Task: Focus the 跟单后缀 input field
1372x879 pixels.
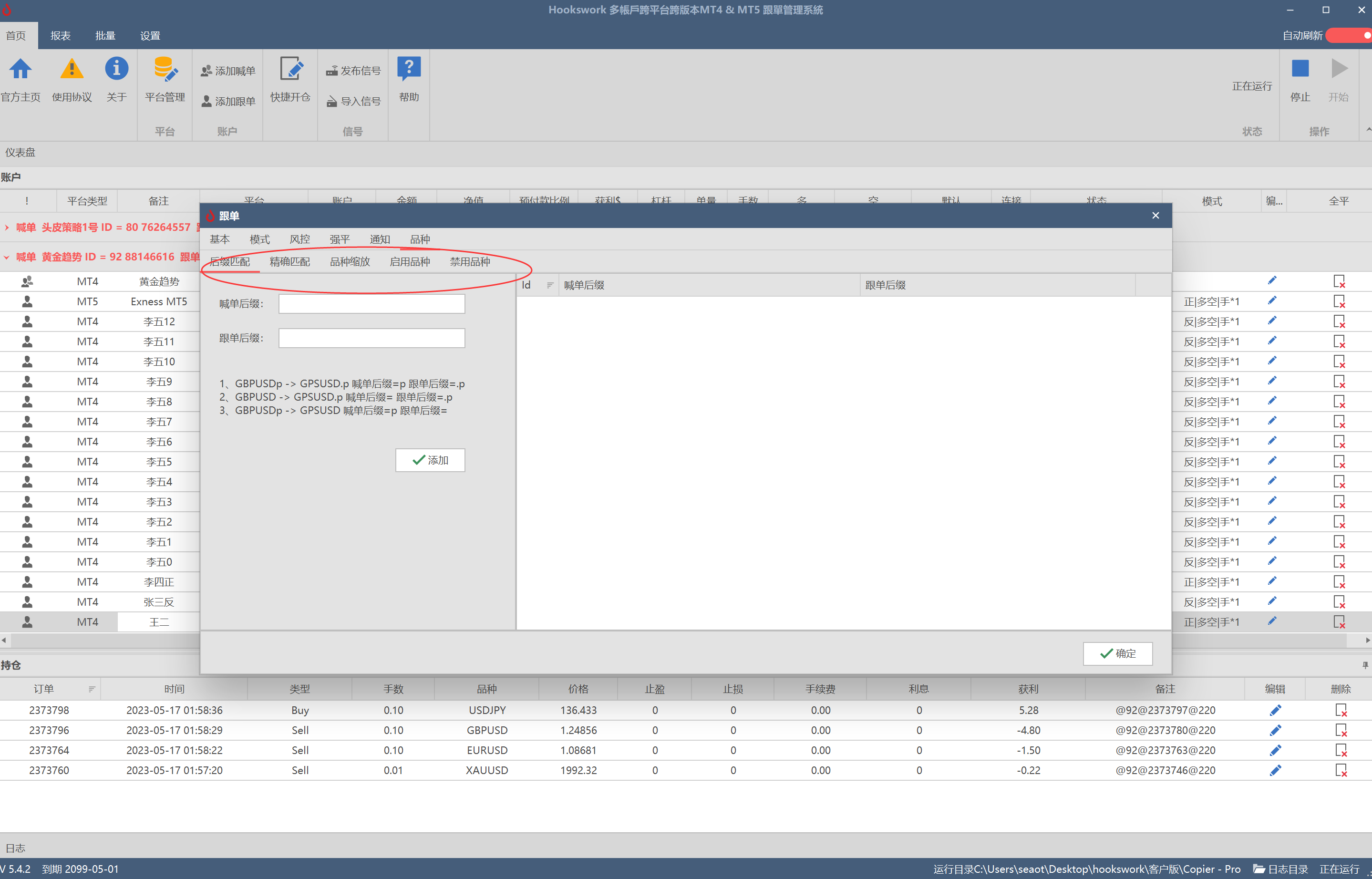Action: (x=371, y=338)
